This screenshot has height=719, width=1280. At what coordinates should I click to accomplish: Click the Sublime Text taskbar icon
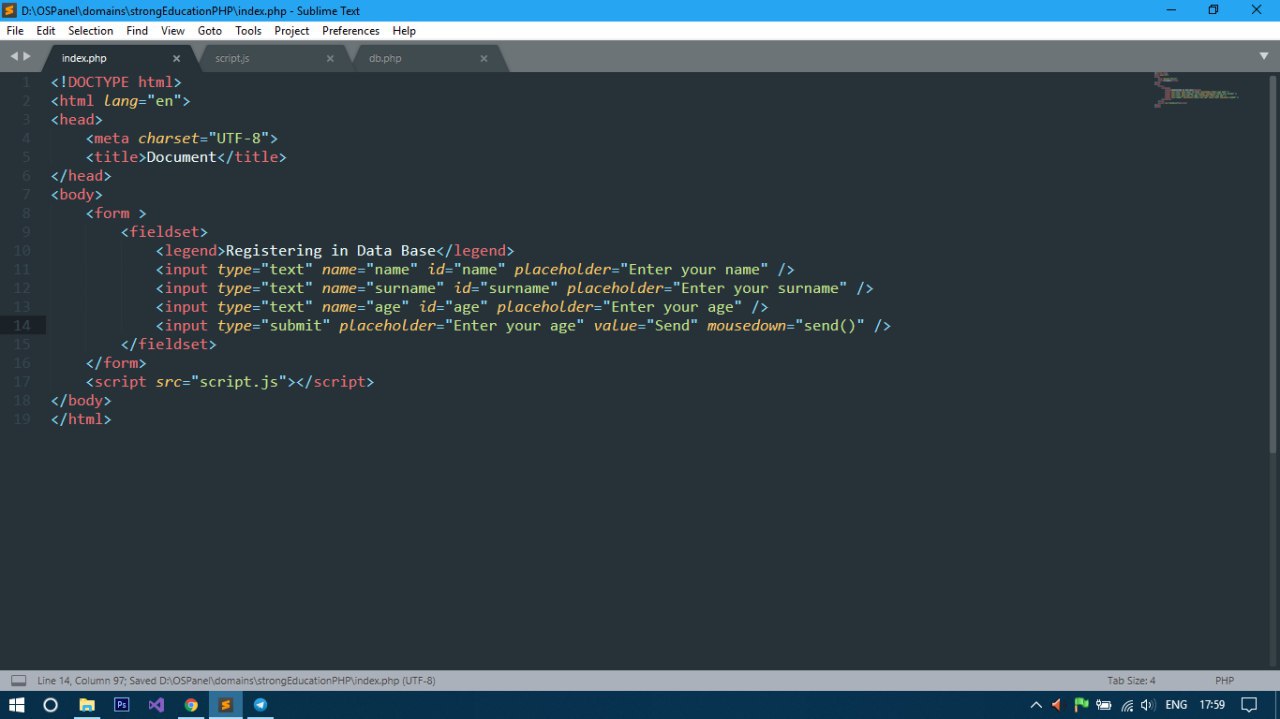226,705
